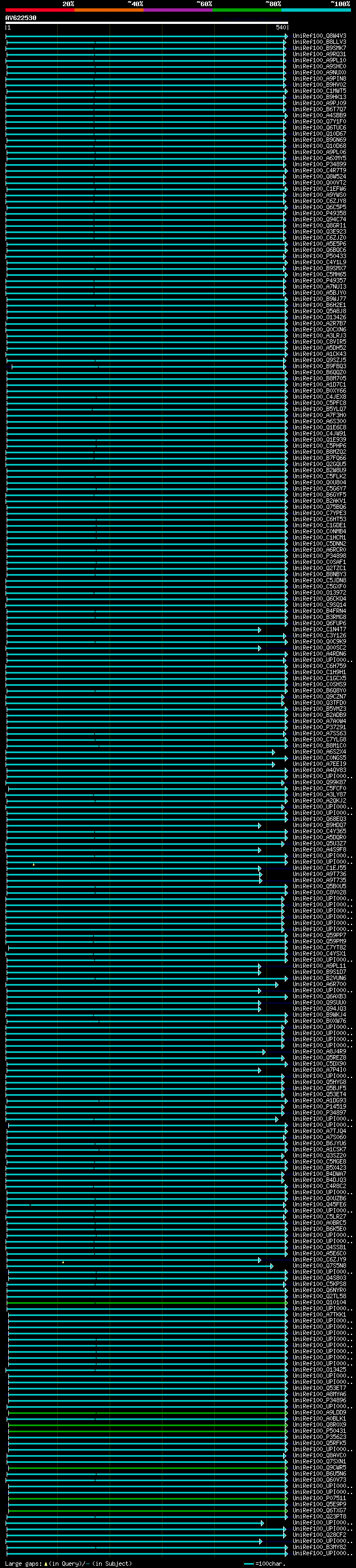The image size is (356, 1568).
Task: Select hit label UniRef100_B3MY82
Action: 319,1547
